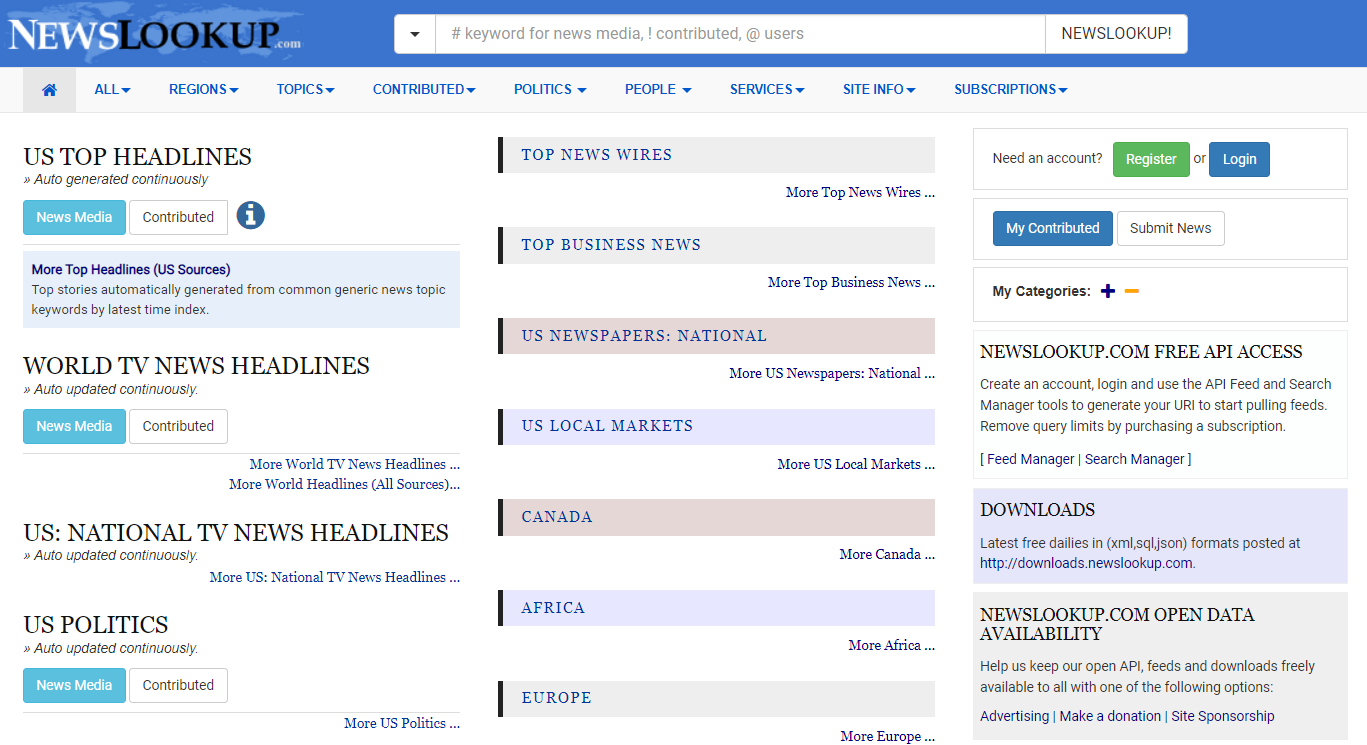
Task: Open More Canada link
Action: coord(887,554)
